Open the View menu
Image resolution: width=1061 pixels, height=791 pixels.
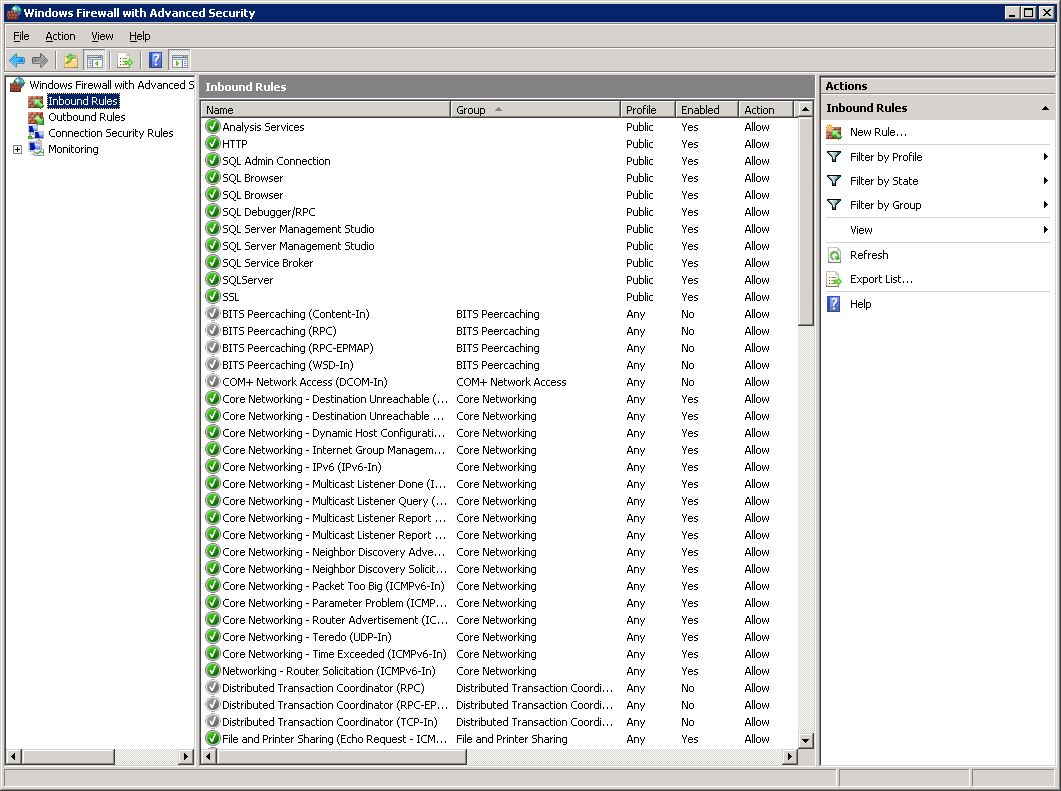click(102, 36)
